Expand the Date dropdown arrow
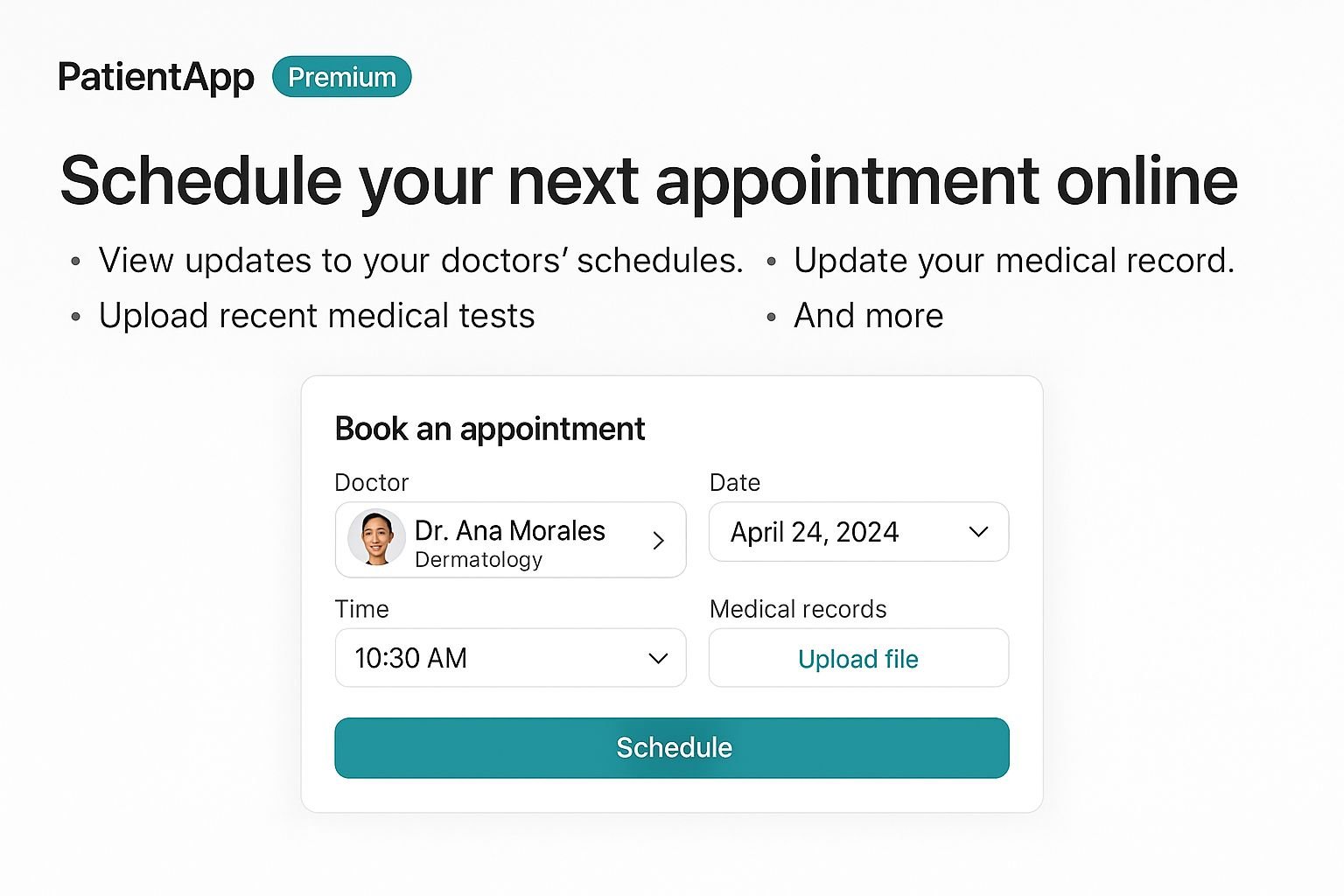The image size is (1344, 896). pos(978,532)
